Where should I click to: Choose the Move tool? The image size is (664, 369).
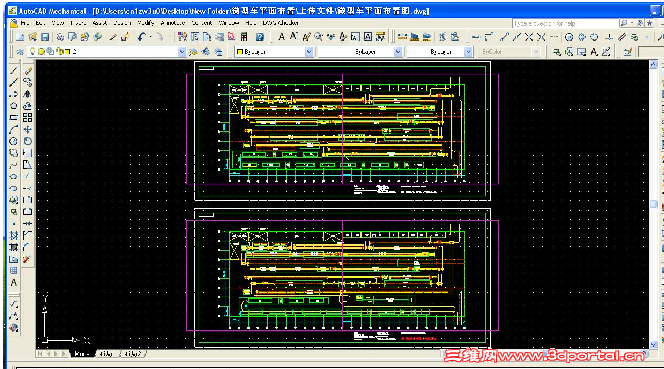28,130
